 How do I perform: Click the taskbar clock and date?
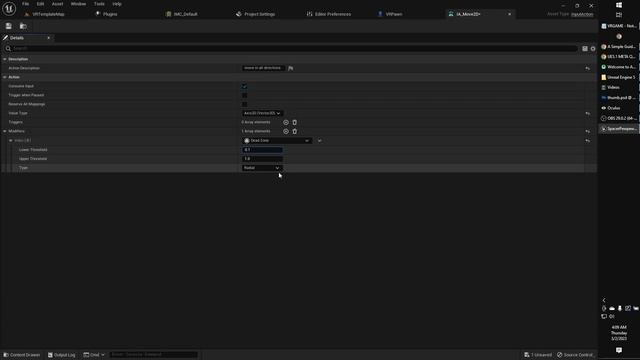(x=619, y=333)
